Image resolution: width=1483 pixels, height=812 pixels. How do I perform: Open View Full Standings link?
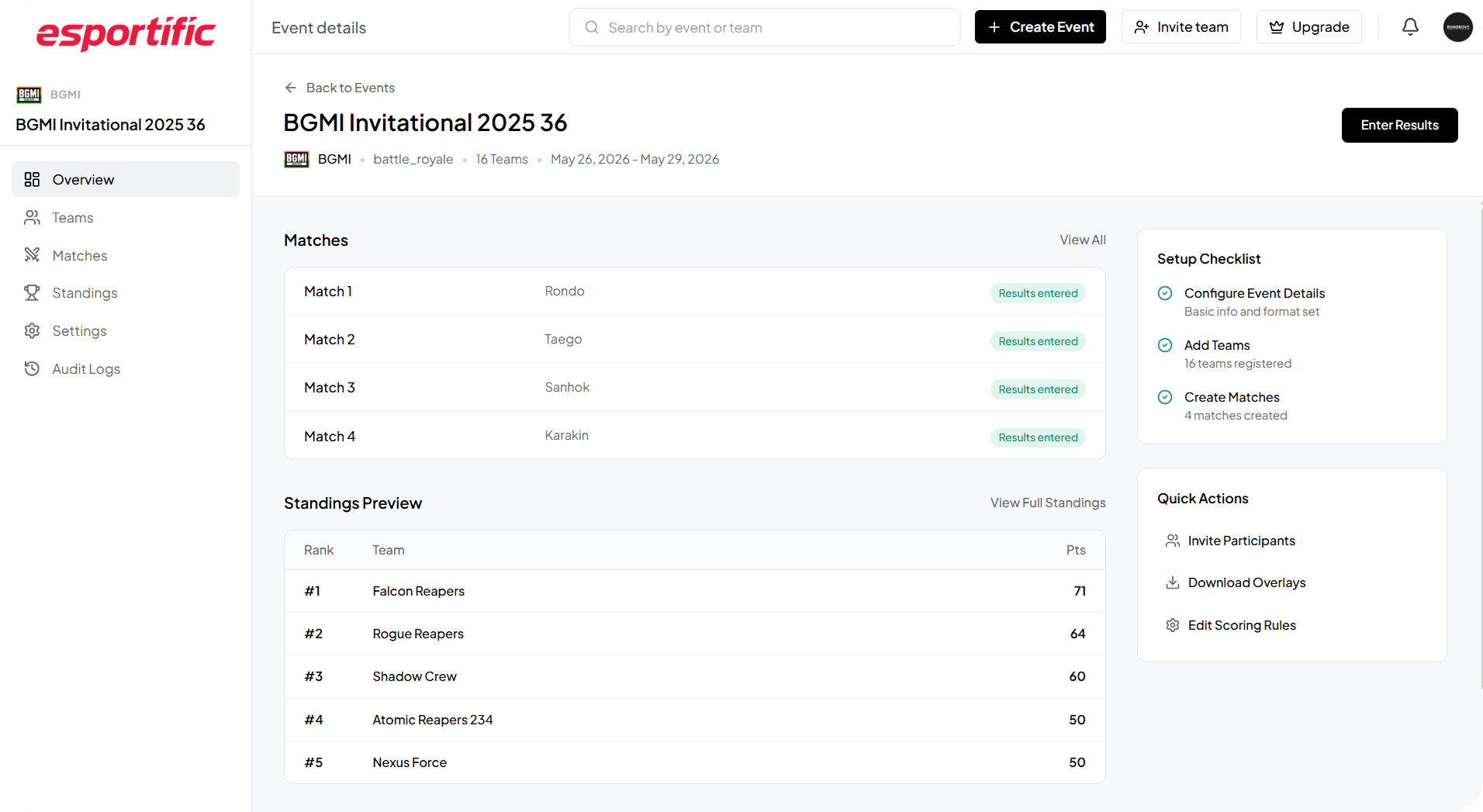tap(1048, 503)
